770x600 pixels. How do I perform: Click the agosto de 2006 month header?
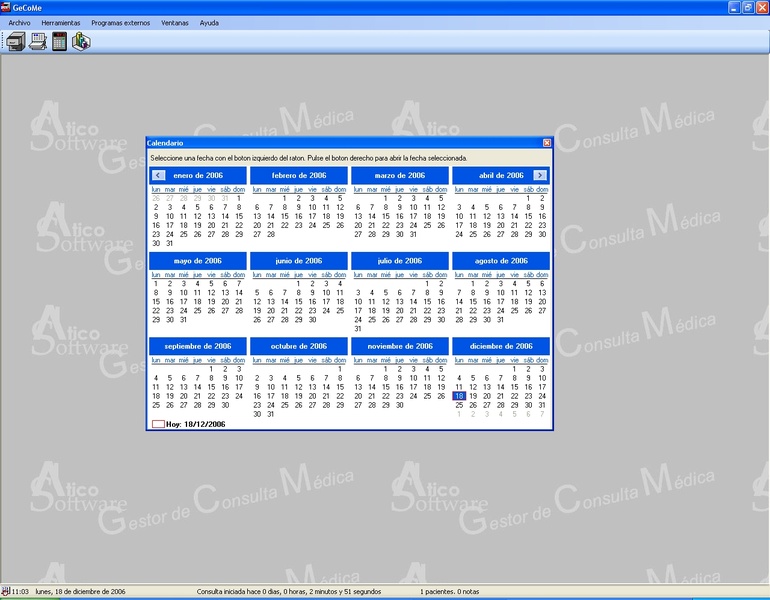tap(501, 261)
